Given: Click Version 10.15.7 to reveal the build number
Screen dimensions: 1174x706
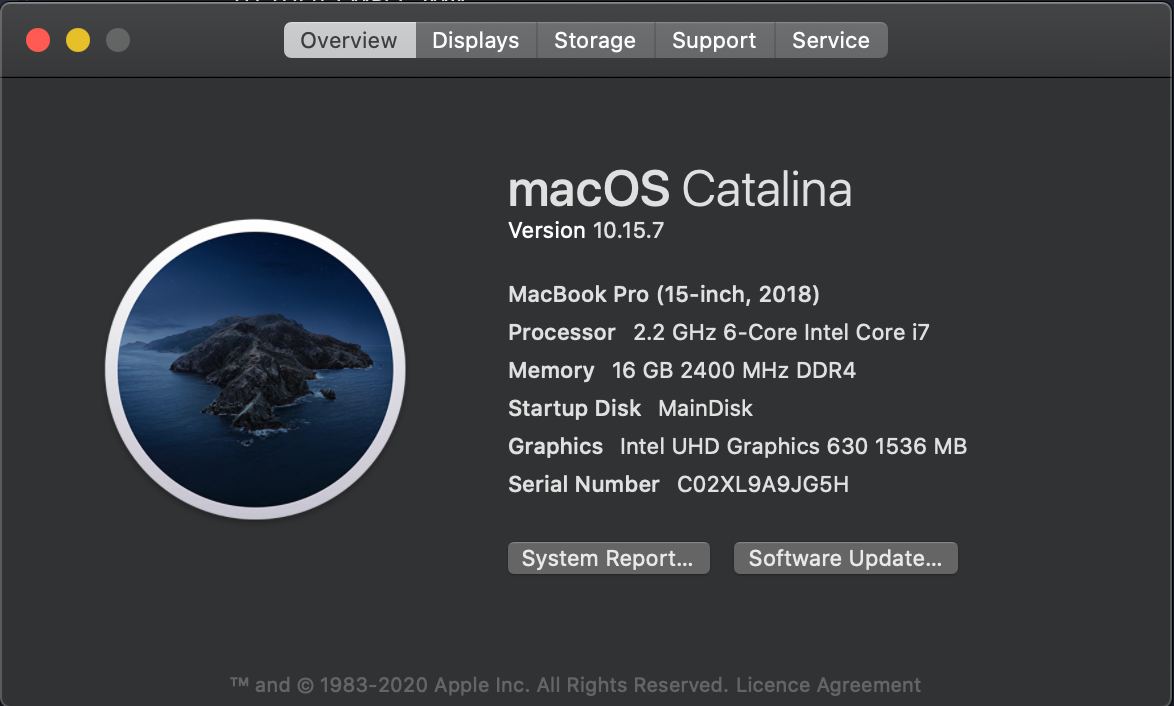Looking at the screenshot, I should [586, 231].
